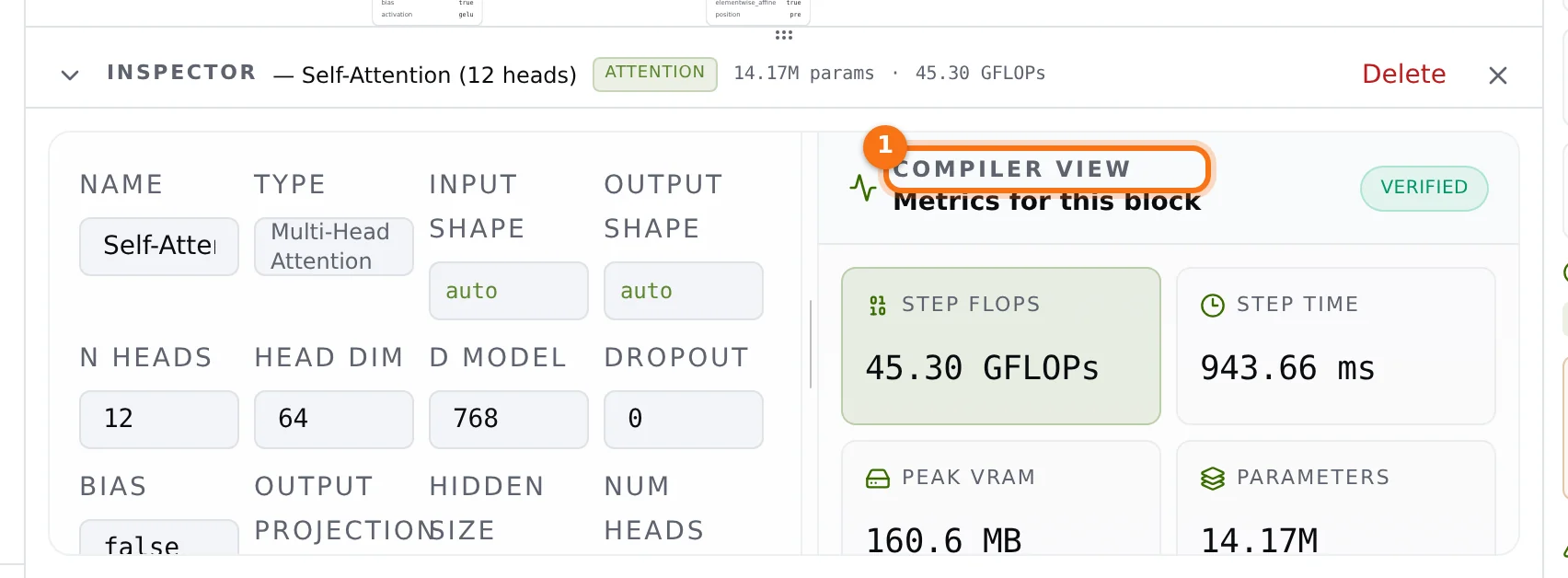This screenshot has width=1568, height=578.
Task: Click the Compiler View pulse icon
Action: click(x=863, y=188)
